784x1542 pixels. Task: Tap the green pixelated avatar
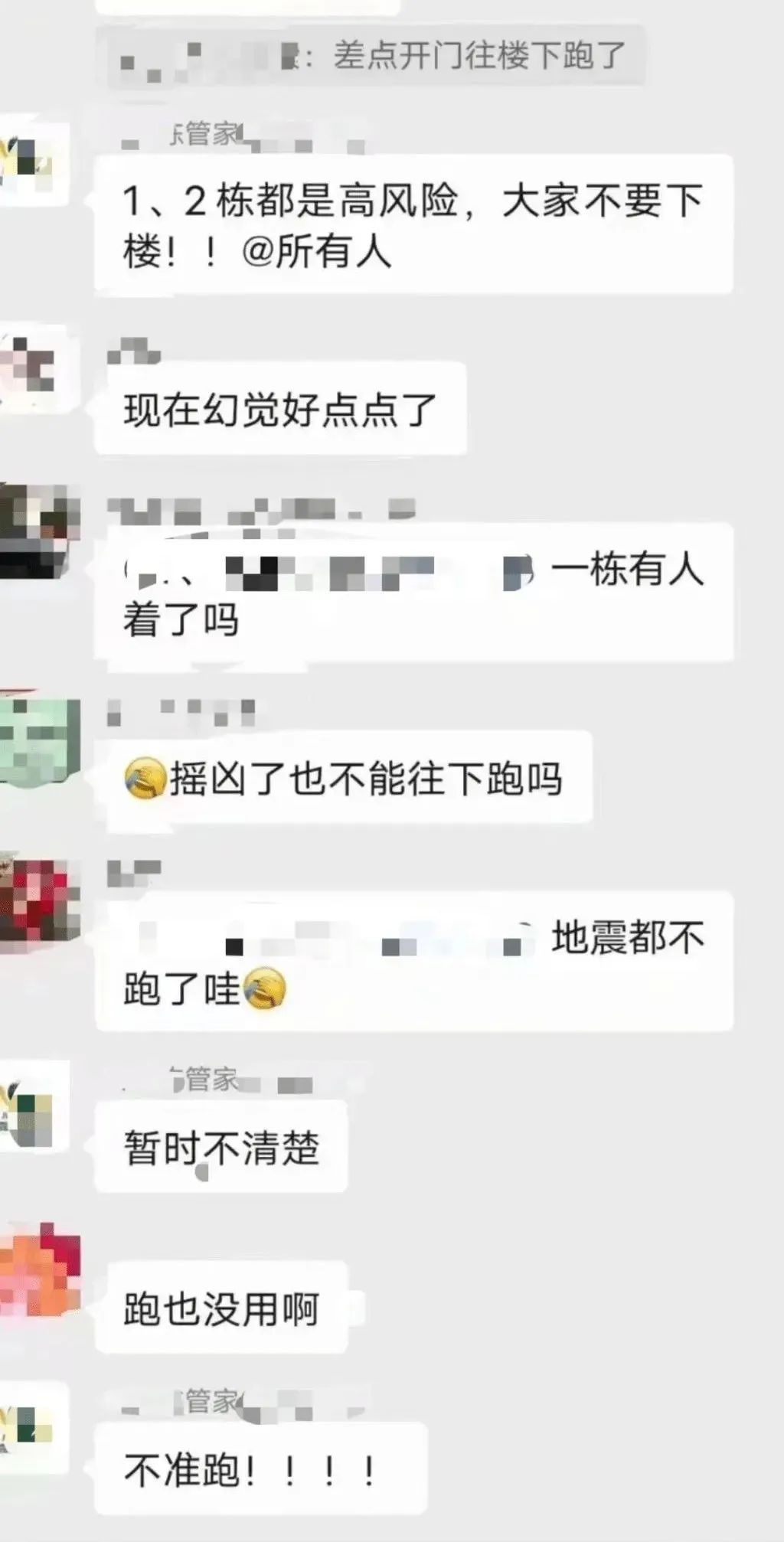[38, 741]
